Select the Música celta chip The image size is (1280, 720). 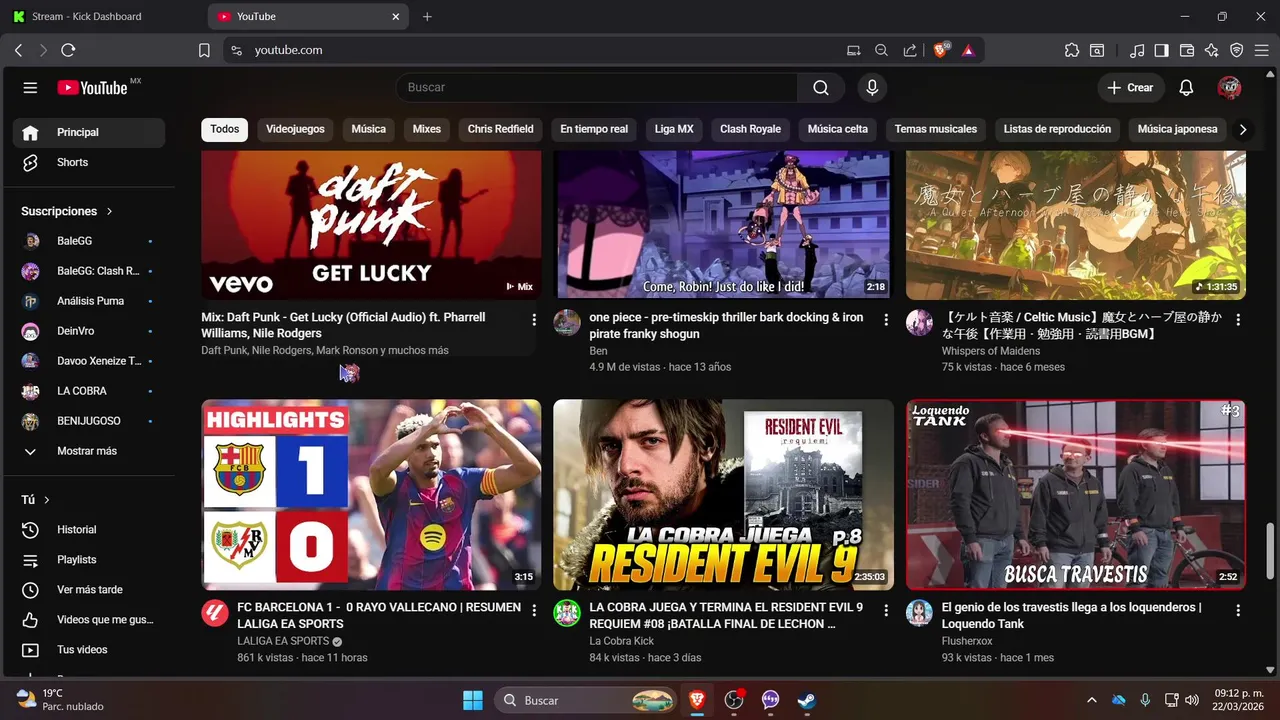(x=838, y=129)
